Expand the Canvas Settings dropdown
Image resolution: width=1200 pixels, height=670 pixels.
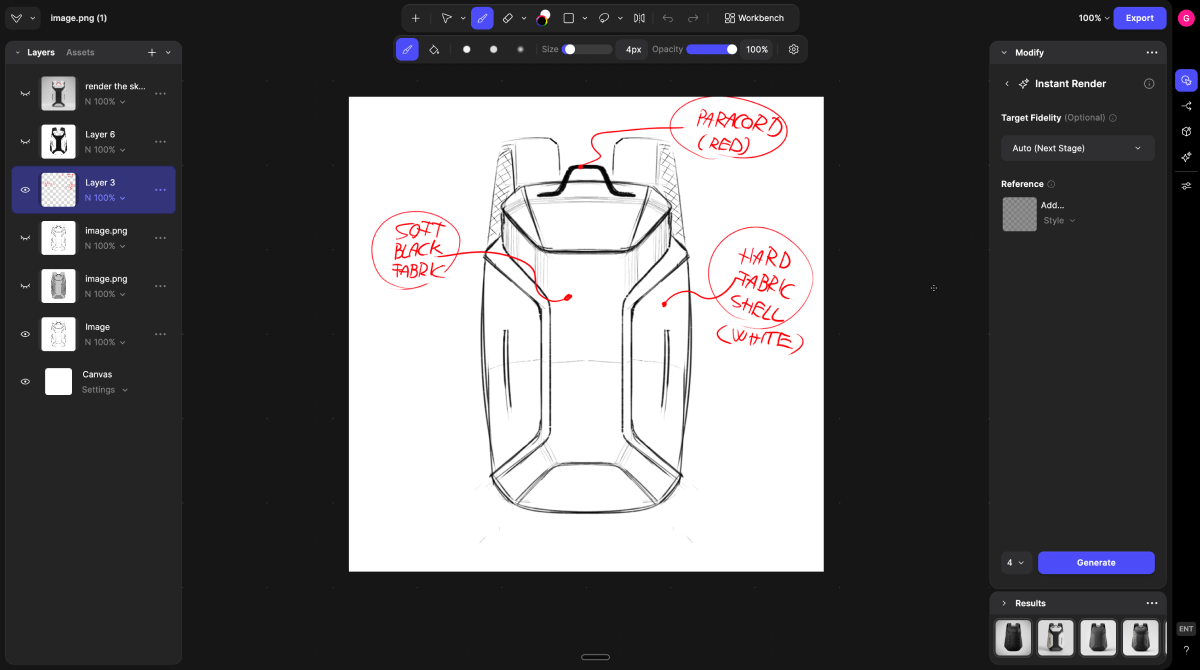pyautogui.click(x=105, y=390)
